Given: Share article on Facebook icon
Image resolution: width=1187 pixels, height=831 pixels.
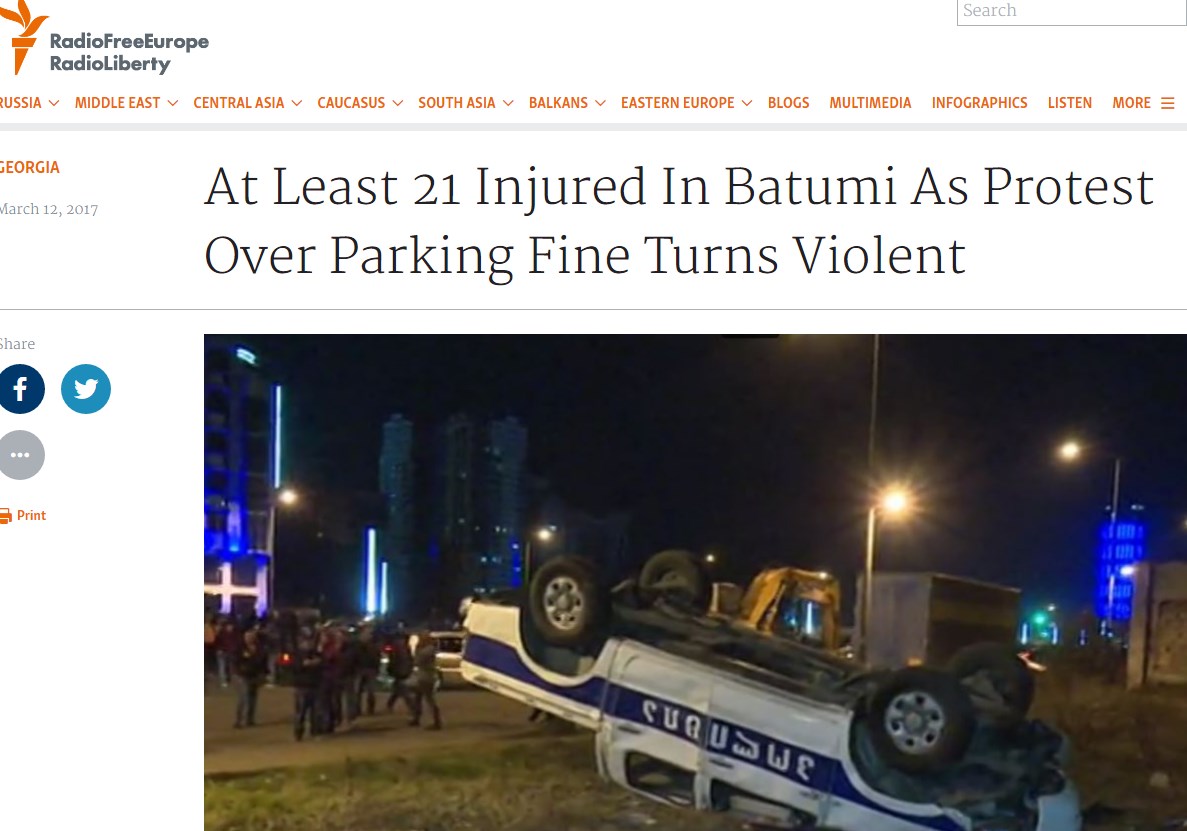Looking at the screenshot, I should [20, 389].
